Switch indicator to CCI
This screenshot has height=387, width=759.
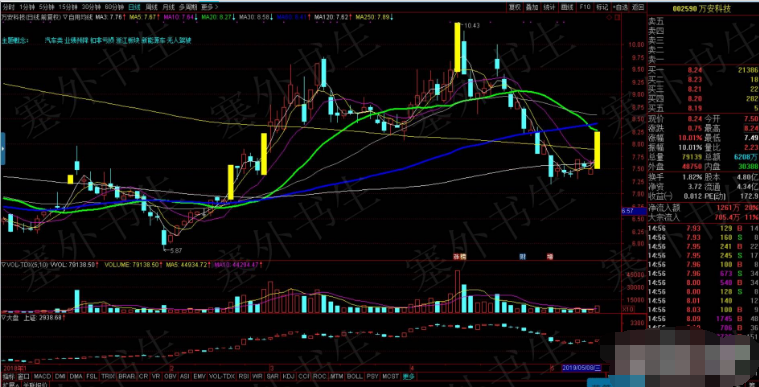(304, 376)
